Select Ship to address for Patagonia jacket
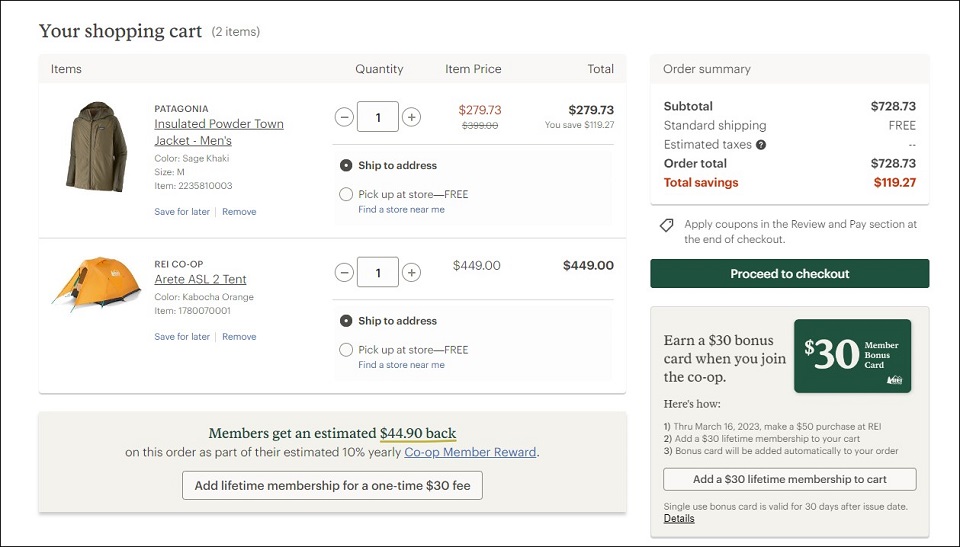 point(346,165)
